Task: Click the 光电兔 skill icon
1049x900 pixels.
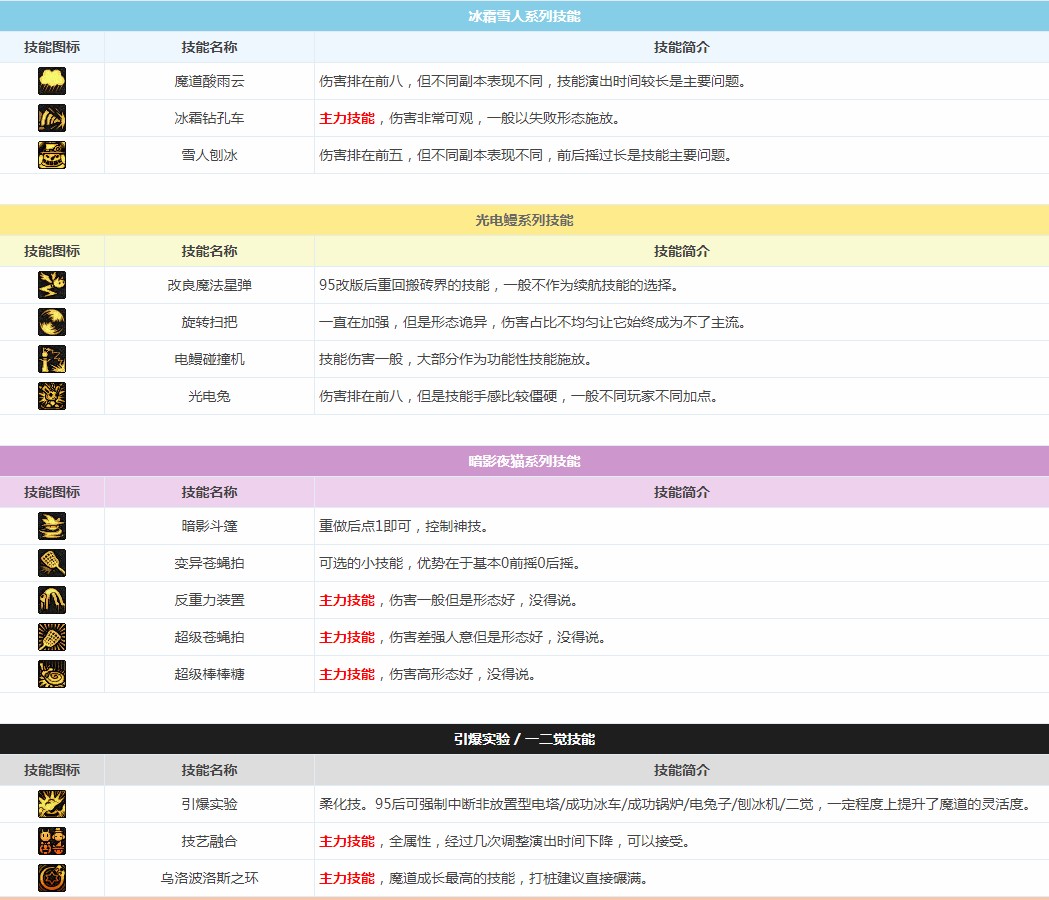Action: pos(52,396)
